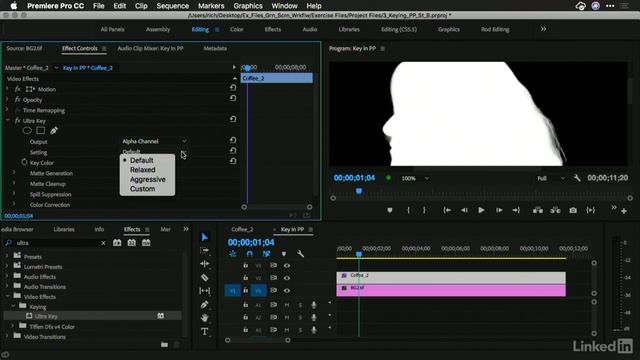640x360 pixels.
Task: Click the Extract button
Action: (x=555, y=210)
